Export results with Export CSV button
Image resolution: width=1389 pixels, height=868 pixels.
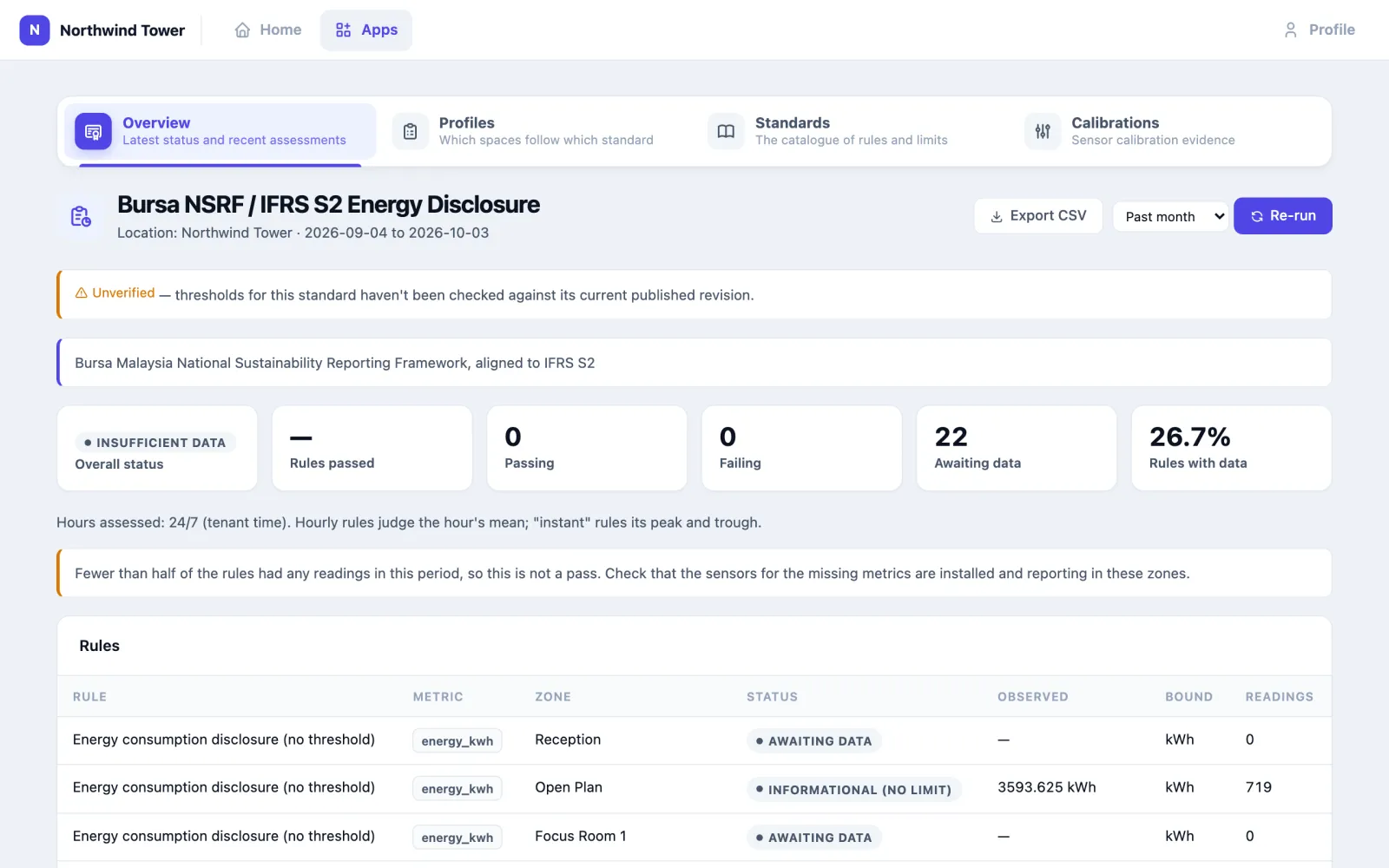coord(1038,216)
